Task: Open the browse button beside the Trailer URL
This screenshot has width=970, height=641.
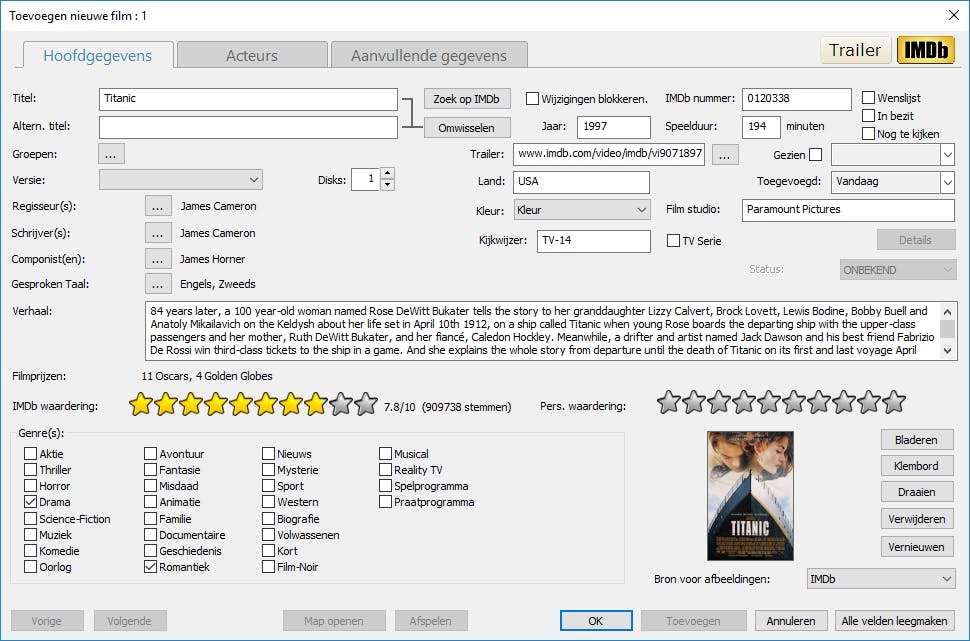Action: coord(726,154)
